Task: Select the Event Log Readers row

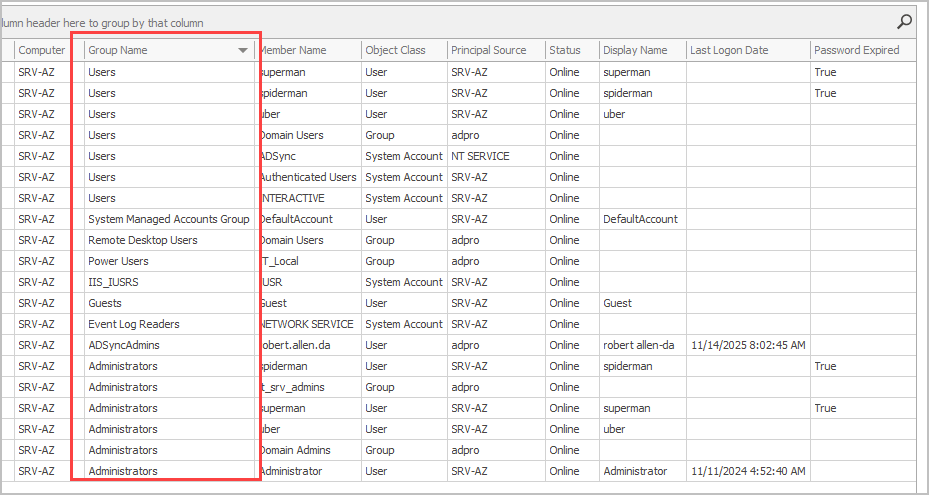Action: 134,324
